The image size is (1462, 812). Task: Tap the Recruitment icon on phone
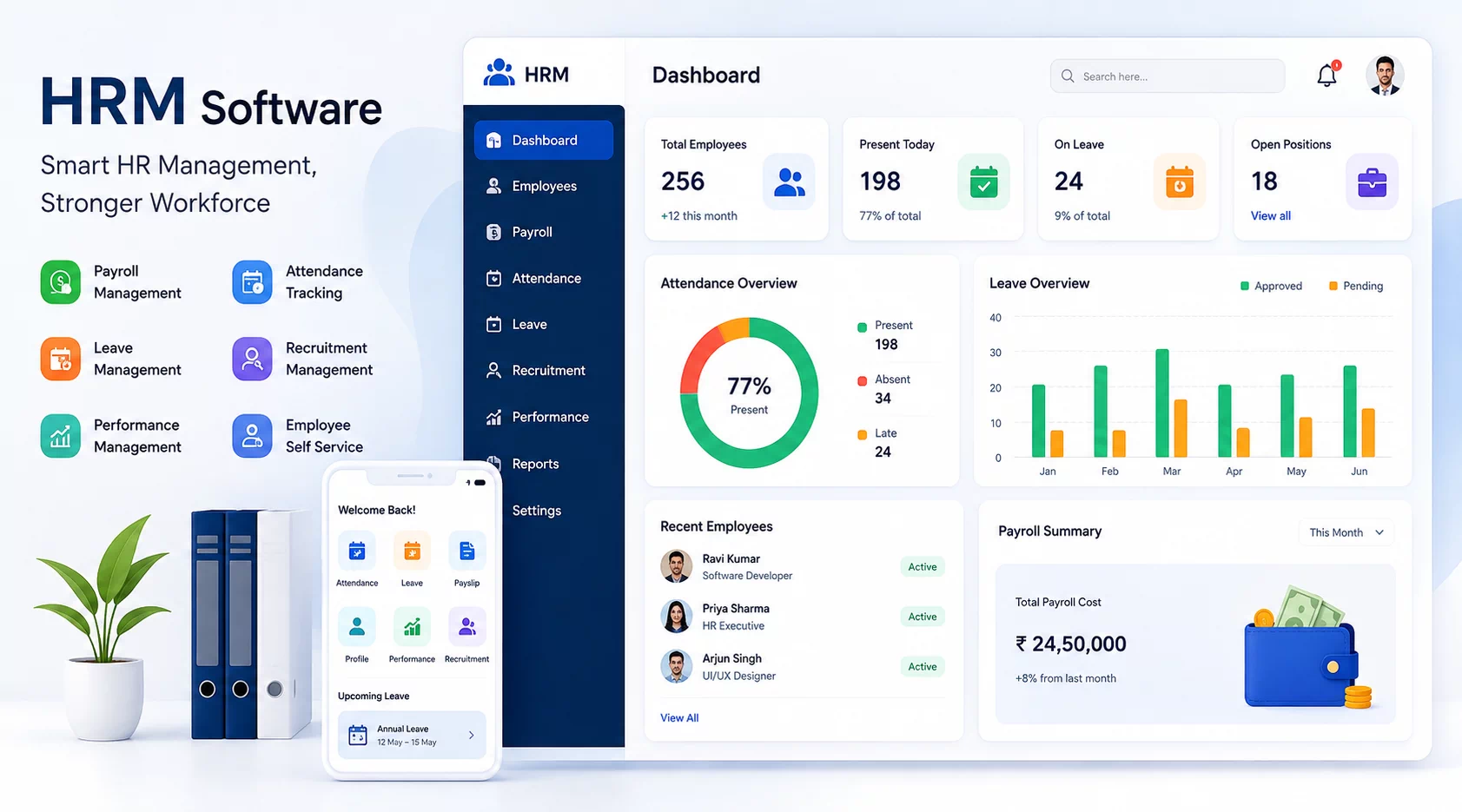tap(466, 626)
